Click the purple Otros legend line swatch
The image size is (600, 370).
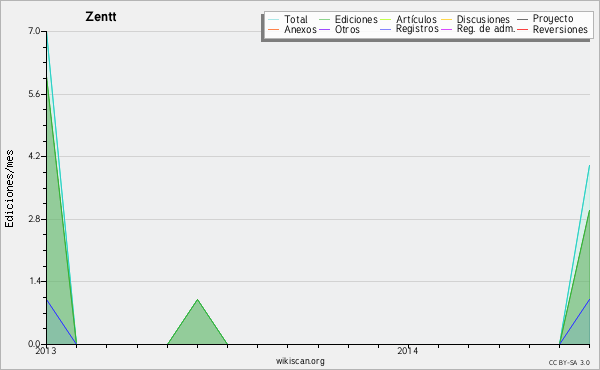coord(324,29)
